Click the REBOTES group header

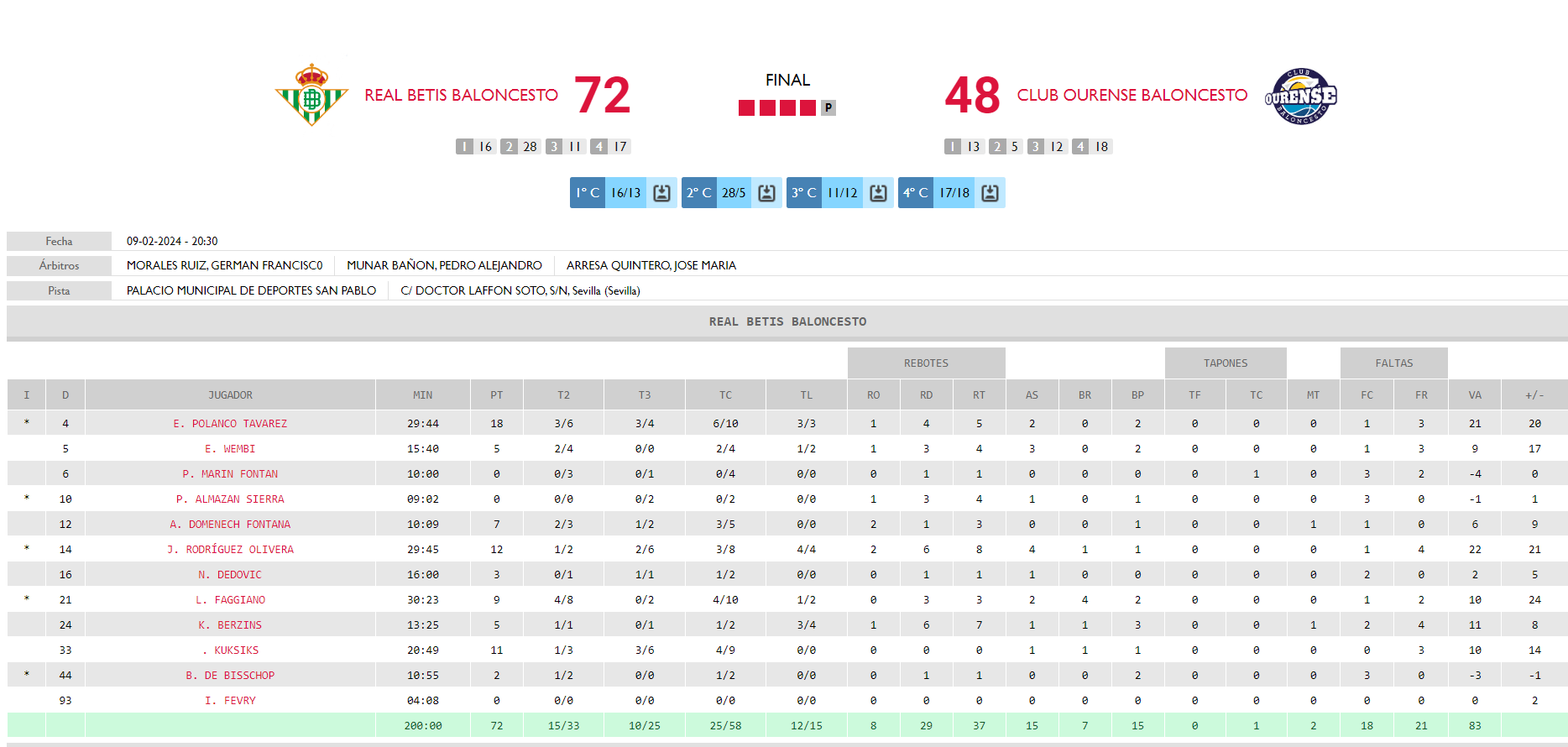[x=926, y=363]
